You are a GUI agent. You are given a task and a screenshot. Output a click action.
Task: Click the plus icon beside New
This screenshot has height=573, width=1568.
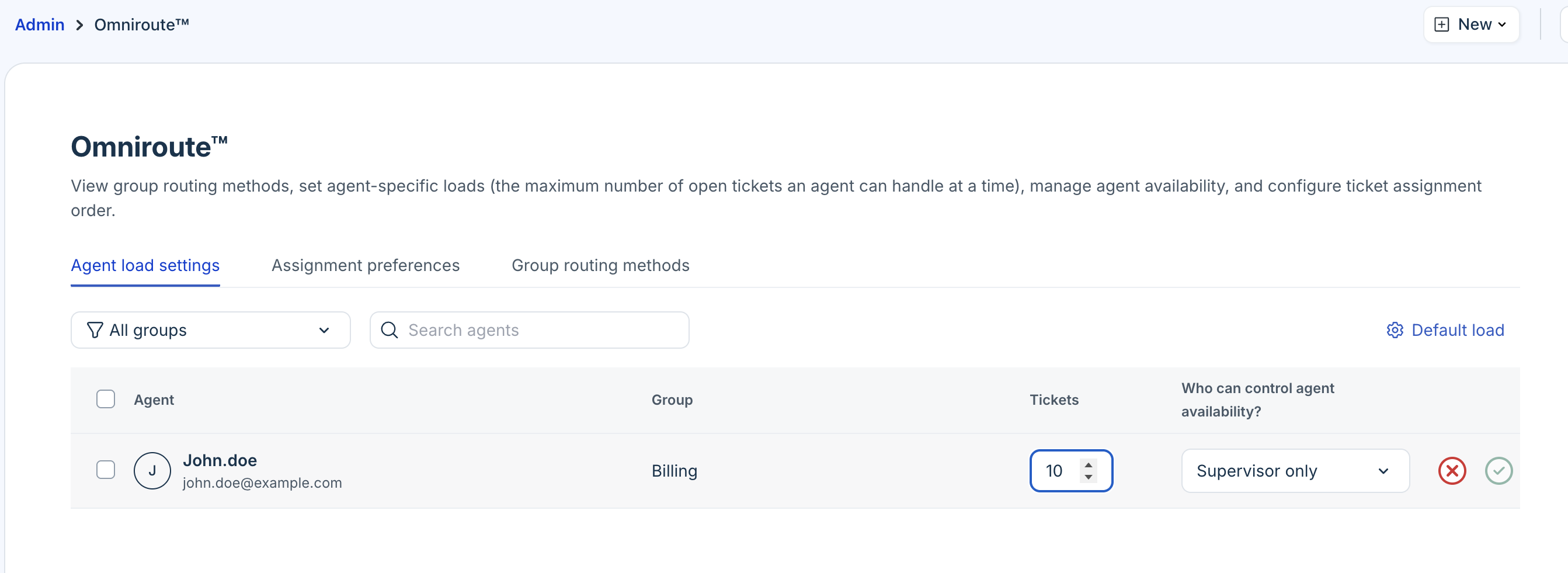[1441, 25]
